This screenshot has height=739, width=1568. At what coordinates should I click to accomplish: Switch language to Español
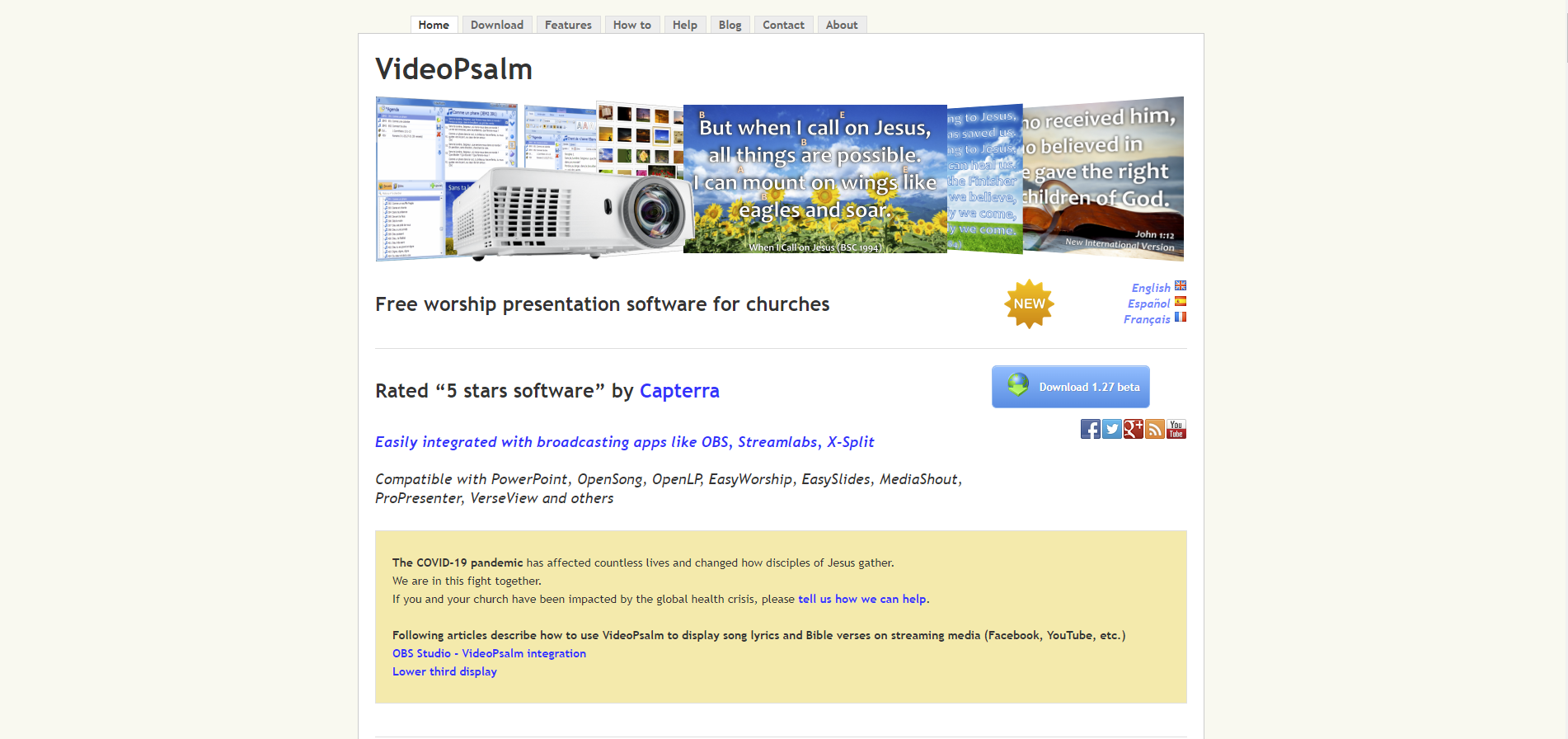coord(1148,304)
